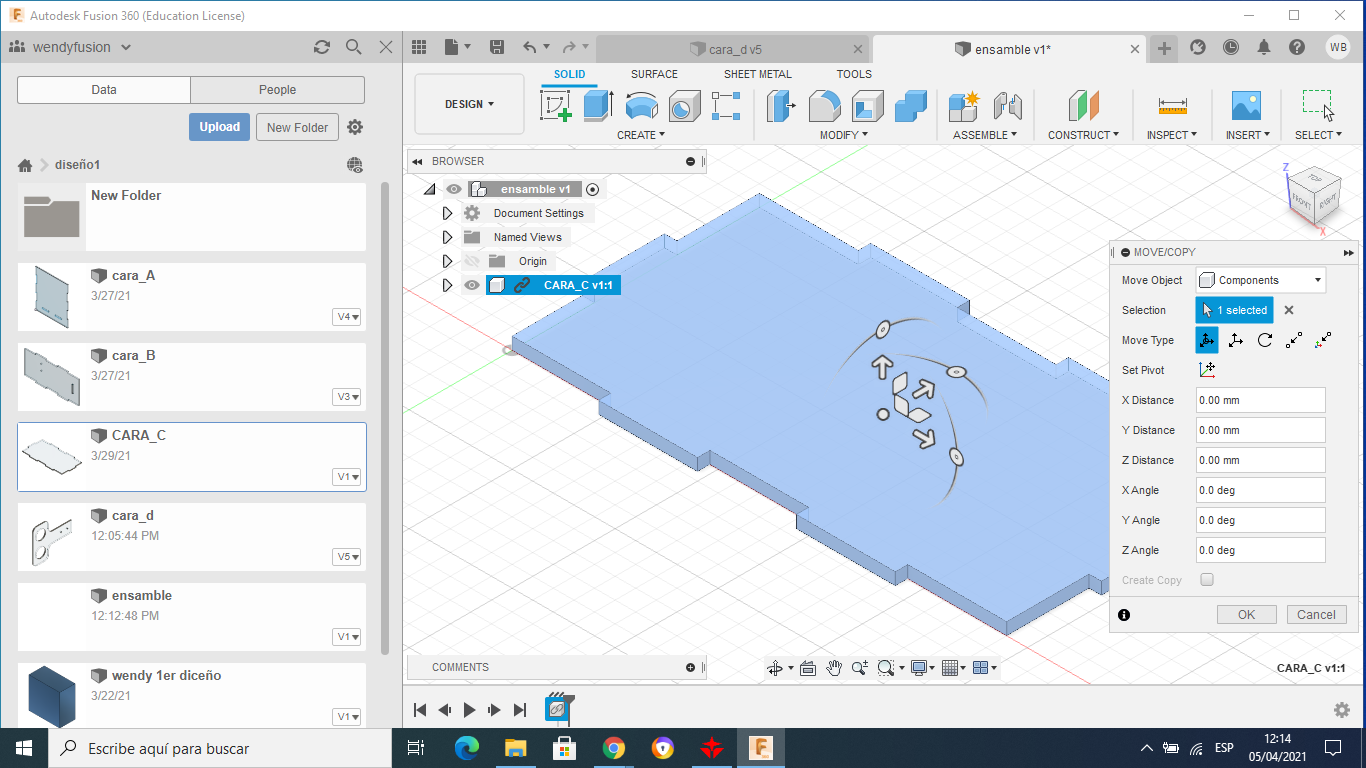
Task: Click the timeline feature marker
Action: 558,708
